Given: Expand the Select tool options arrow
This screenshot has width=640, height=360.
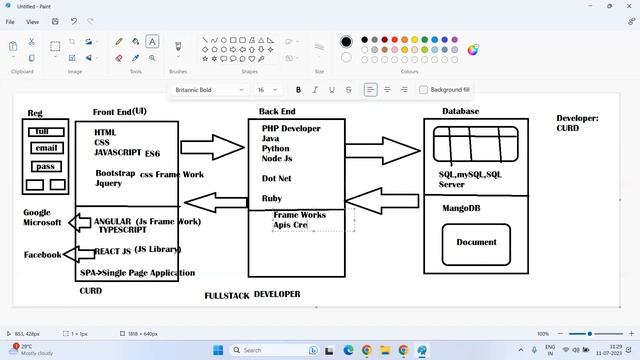Looking at the screenshot, I should (55, 57).
